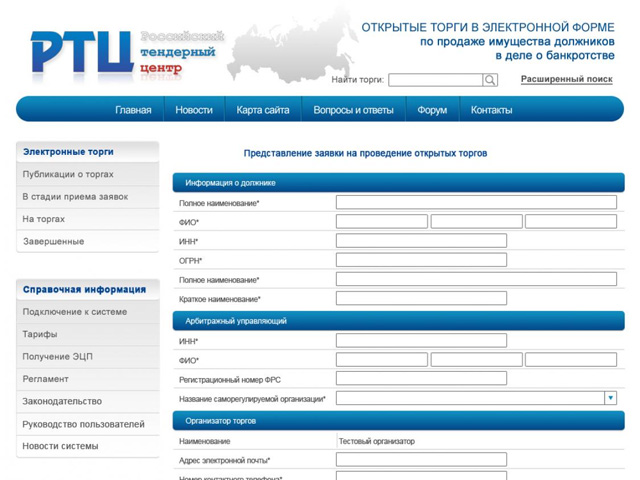Click the last debtor ФИО field

click(571, 221)
